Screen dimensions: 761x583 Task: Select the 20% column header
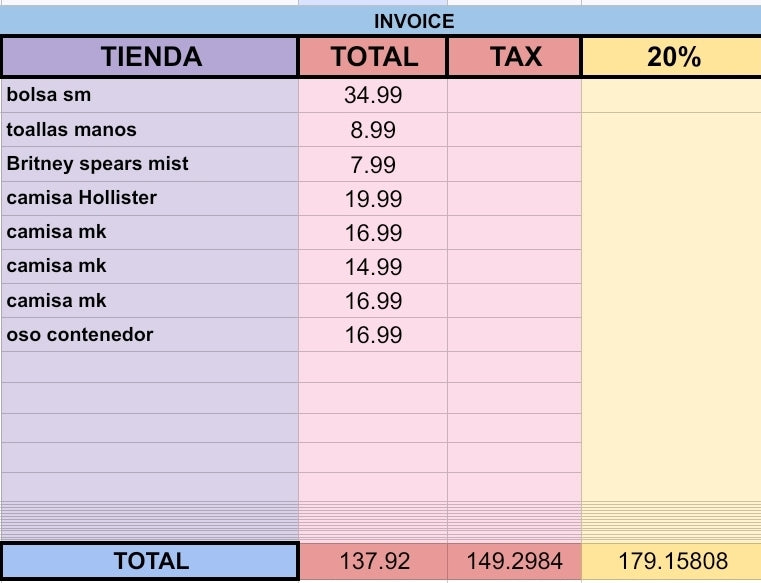click(673, 57)
